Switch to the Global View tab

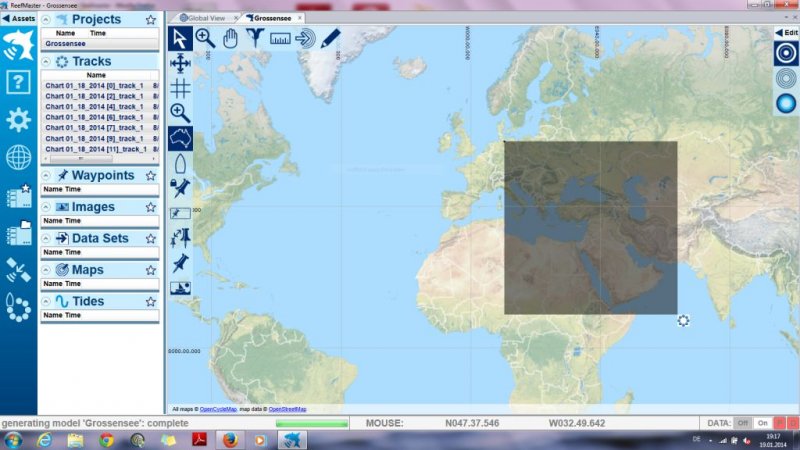tap(205, 18)
